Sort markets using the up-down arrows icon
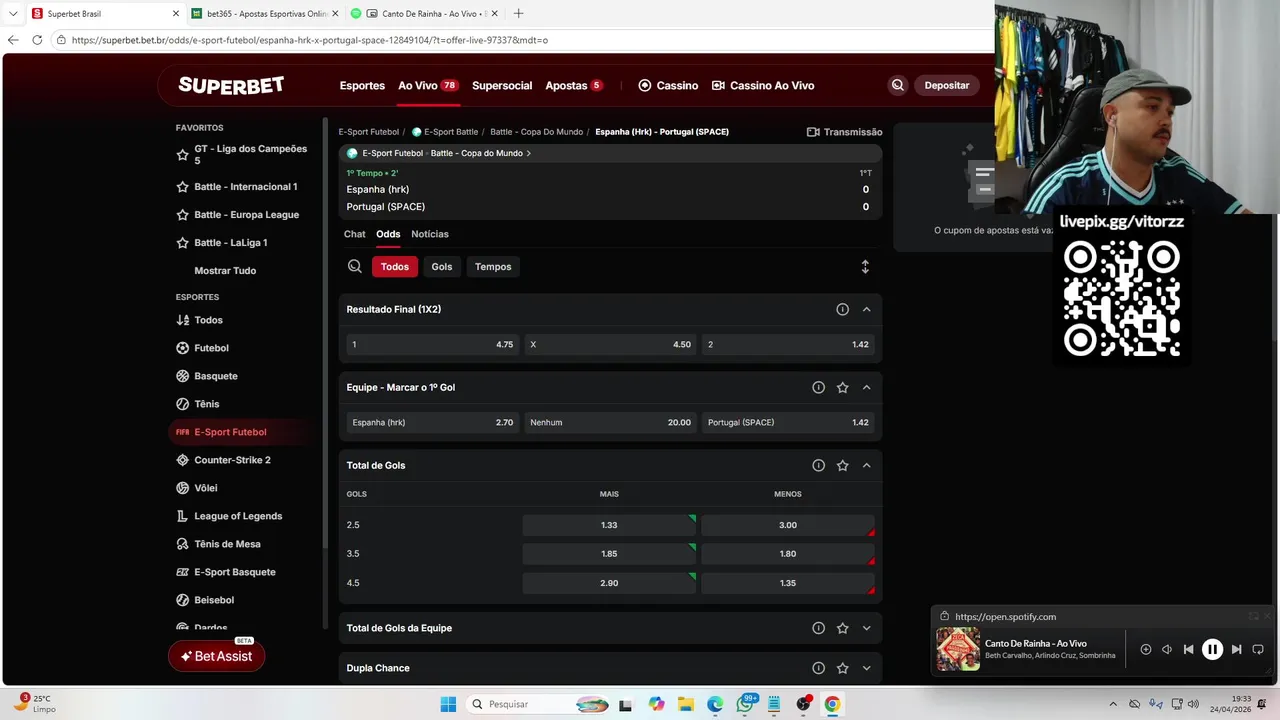Screen dimensions: 1280x720 (x=865, y=267)
